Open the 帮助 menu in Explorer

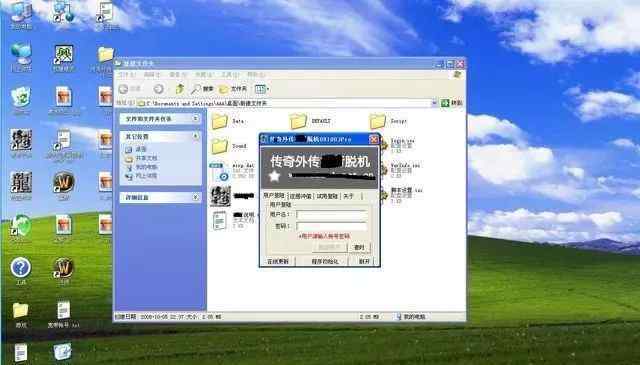(256, 75)
